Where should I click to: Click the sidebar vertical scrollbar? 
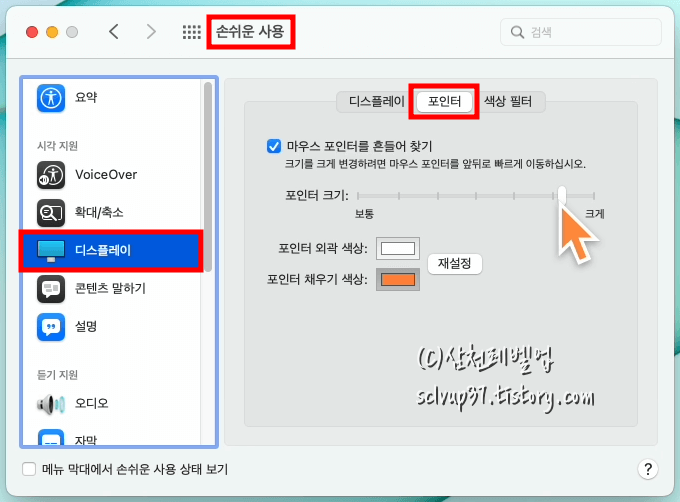pyautogui.click(x=208, y=177)
